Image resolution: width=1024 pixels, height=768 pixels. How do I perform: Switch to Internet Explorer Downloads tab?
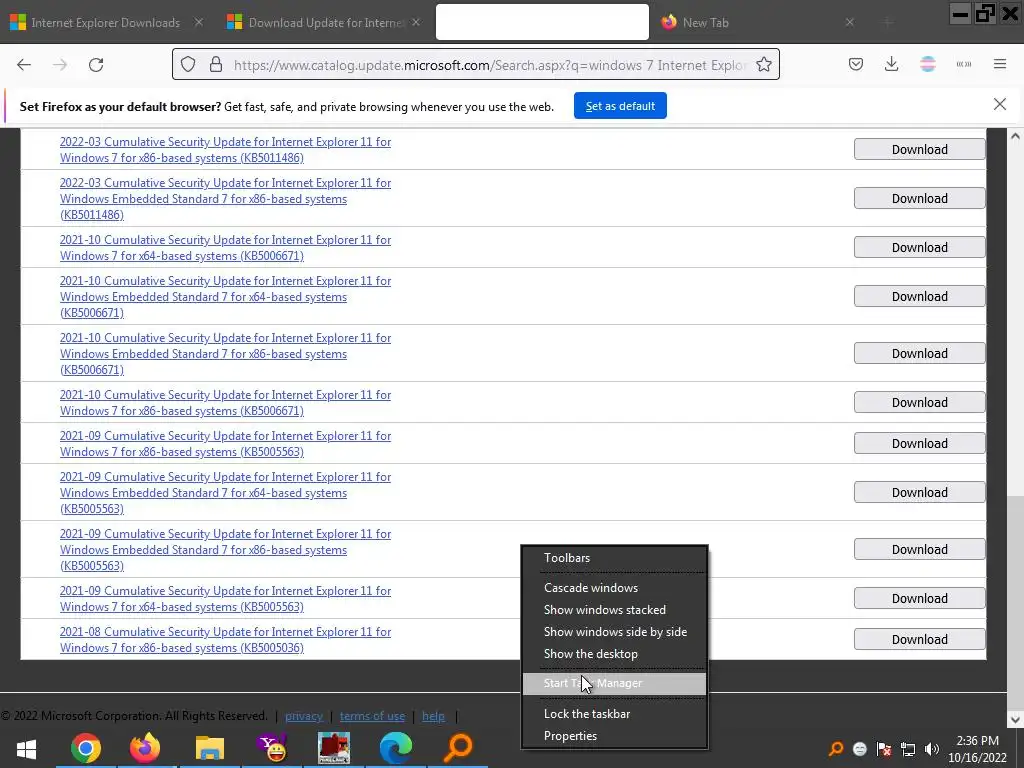click(x=105, y=22)
